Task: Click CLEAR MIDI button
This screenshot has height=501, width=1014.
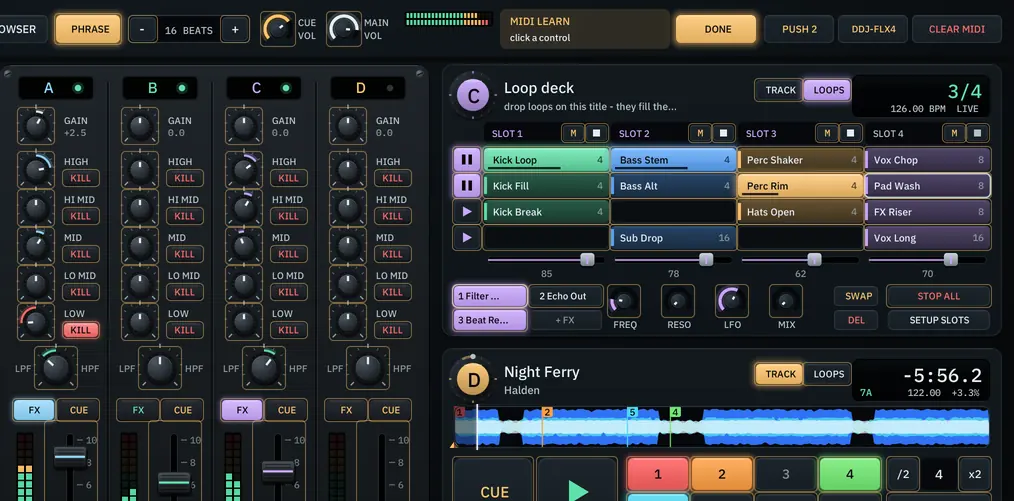Action: point(956,29)
